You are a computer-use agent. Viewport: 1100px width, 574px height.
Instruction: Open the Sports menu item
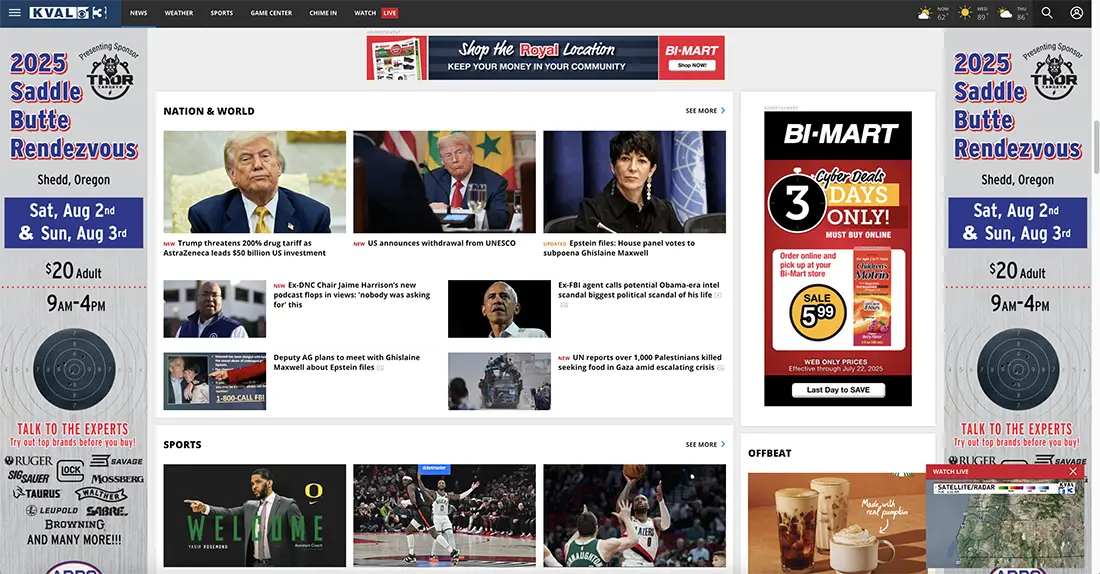(x=222, y=13)
